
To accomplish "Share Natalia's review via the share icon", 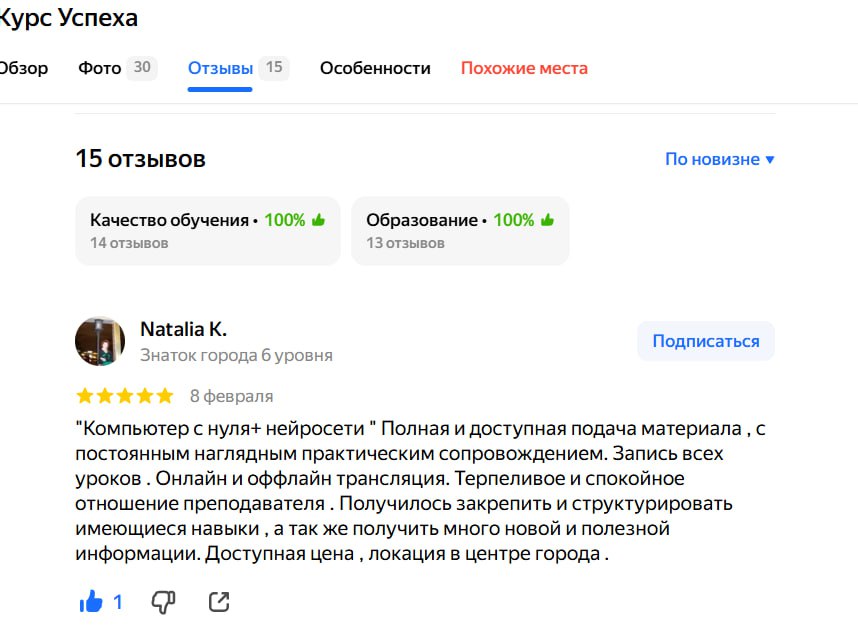I will coord(220,601).
